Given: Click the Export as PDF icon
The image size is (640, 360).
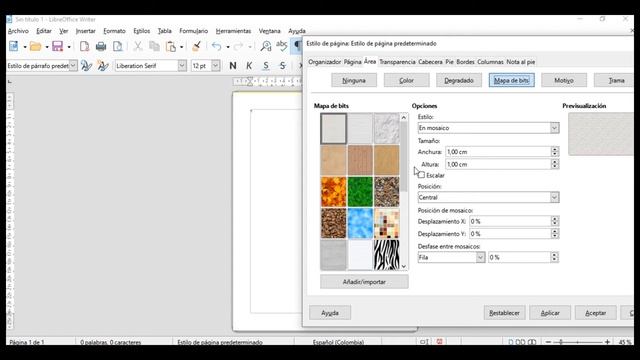Looking at the screenshot, I should point(84,47).
